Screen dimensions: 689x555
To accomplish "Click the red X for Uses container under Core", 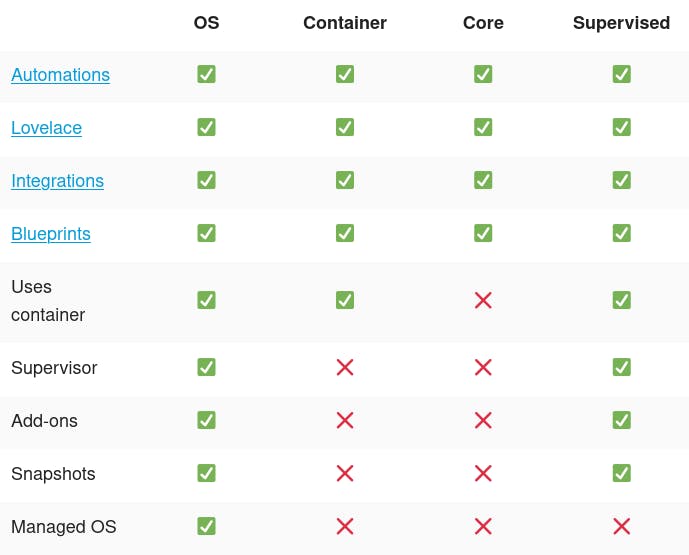I will tap(483, 300).
